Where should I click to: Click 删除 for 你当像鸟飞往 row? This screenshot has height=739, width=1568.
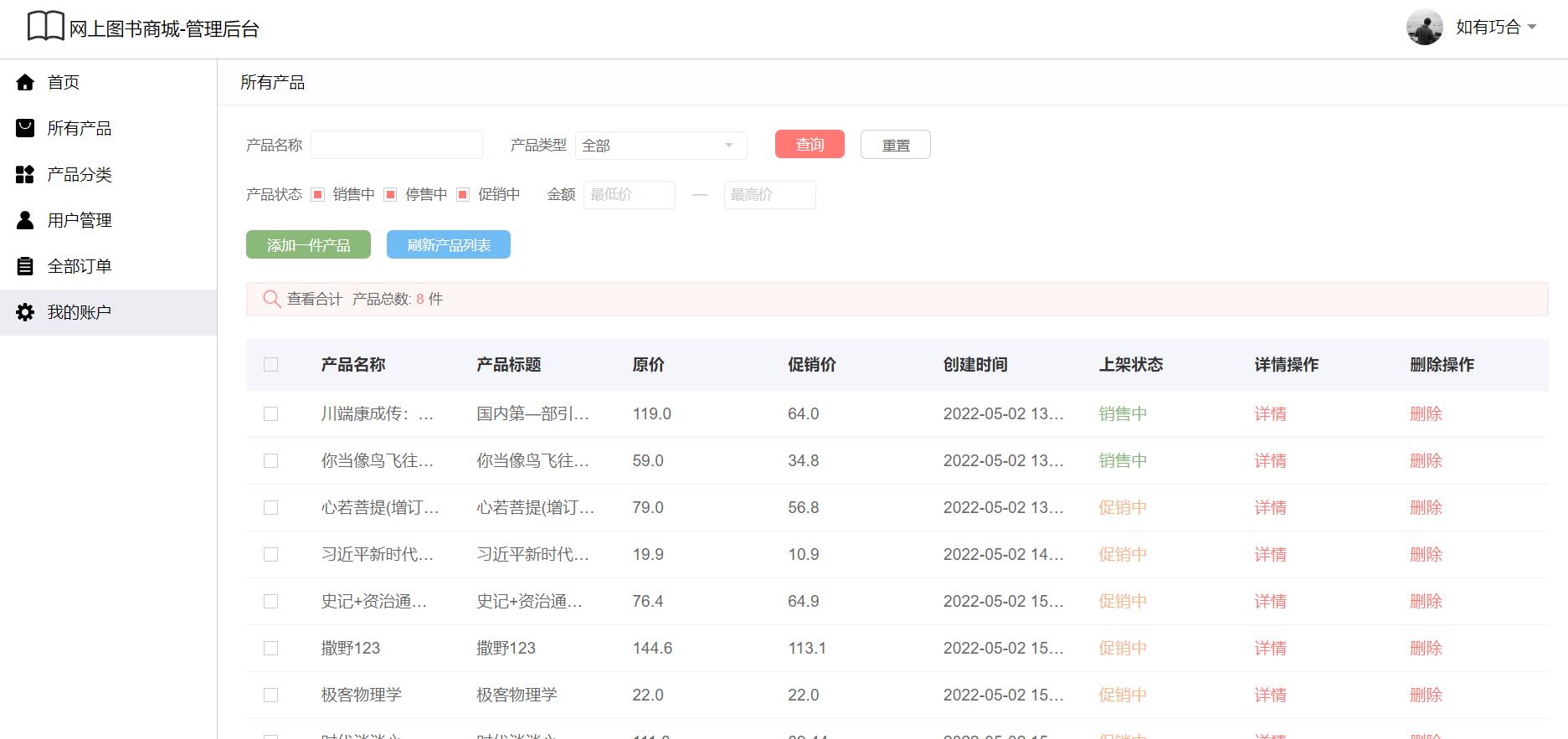click(1426, 460)
